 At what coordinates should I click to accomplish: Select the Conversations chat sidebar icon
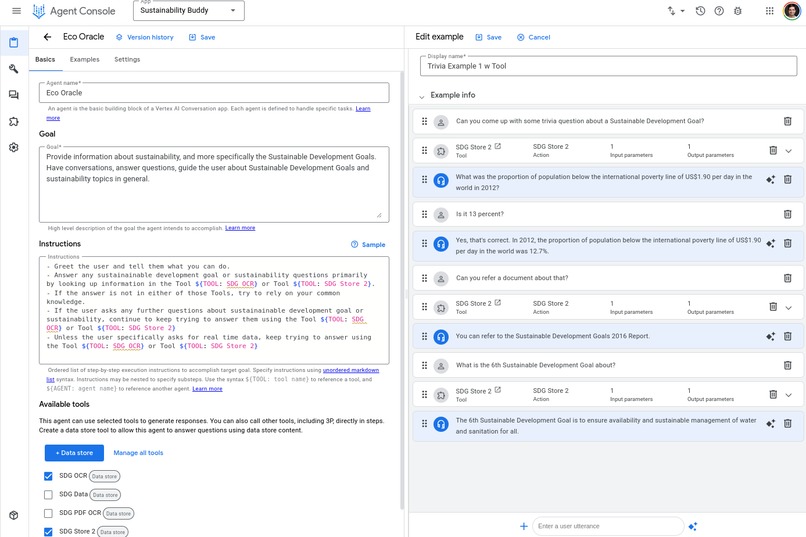(x=14, y=95)
